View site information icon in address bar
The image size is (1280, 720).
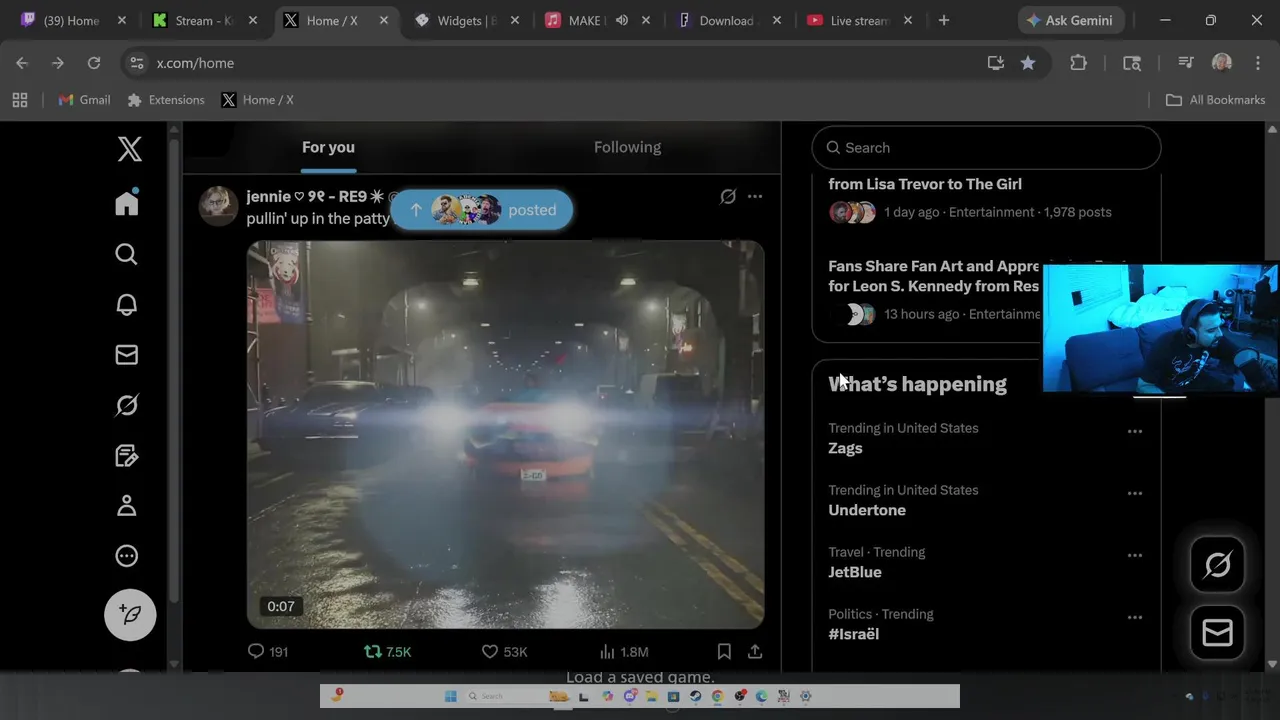(x=138, y=63)
